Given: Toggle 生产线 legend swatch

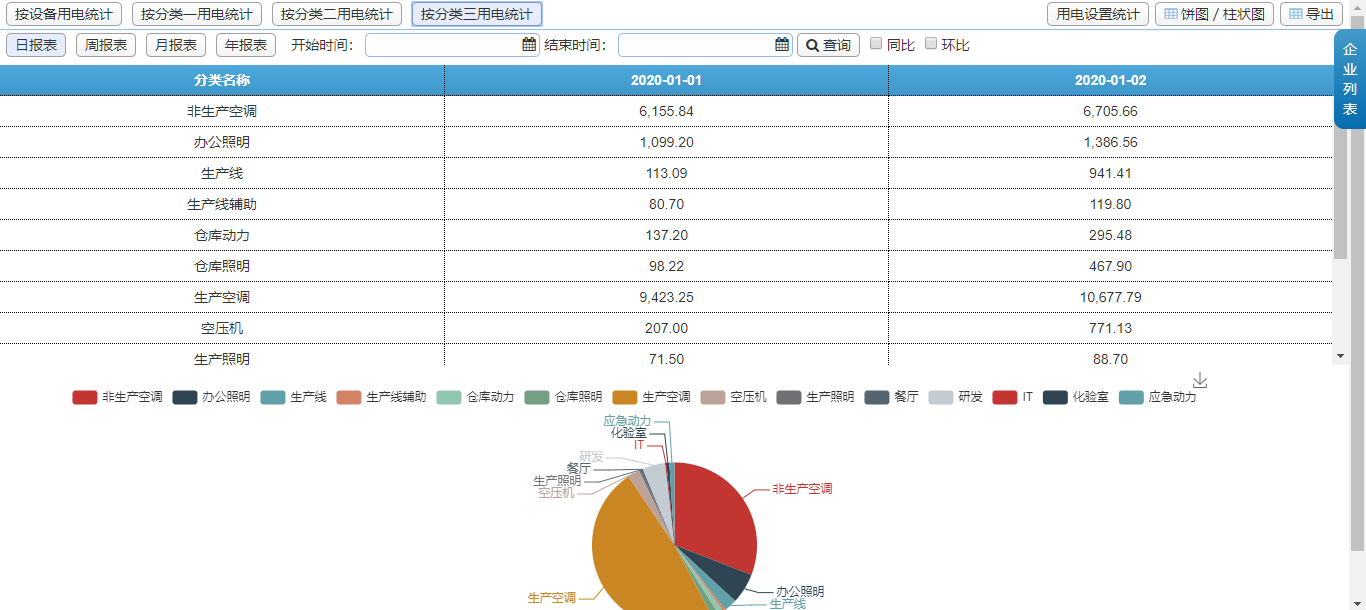Looking at the screenshot, I should tap(273, 397).
